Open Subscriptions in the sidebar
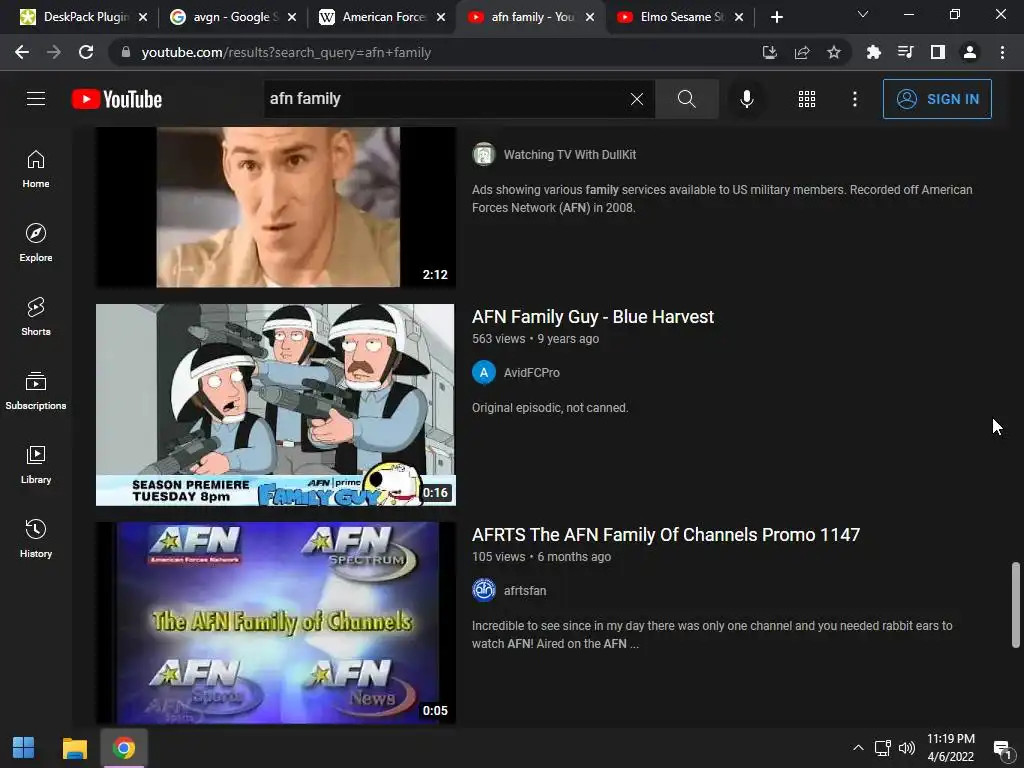1024x768 pixels. point(36,391)
